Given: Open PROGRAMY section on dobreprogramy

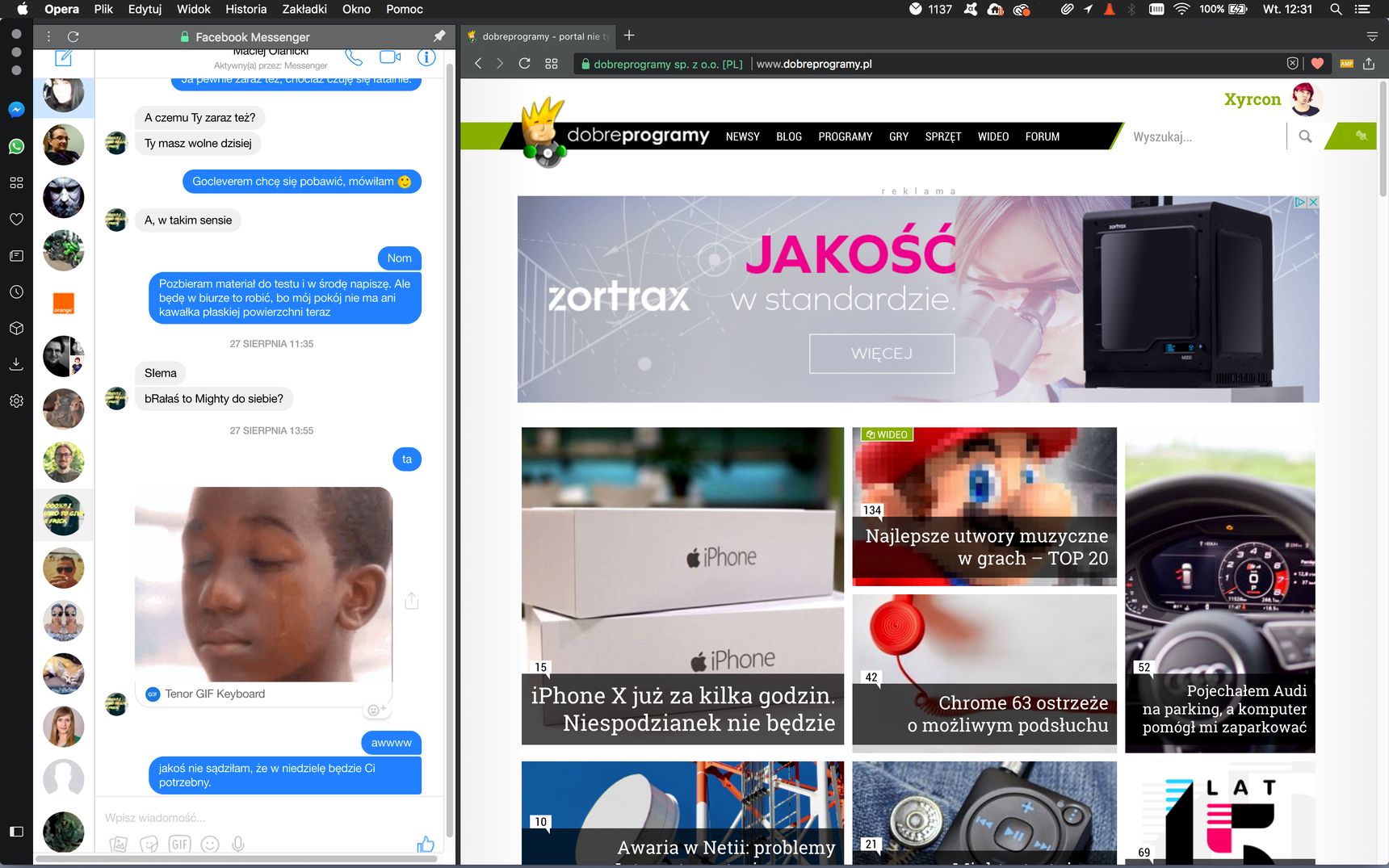Looking at the screenshot, I should click(x=846, y=136).
